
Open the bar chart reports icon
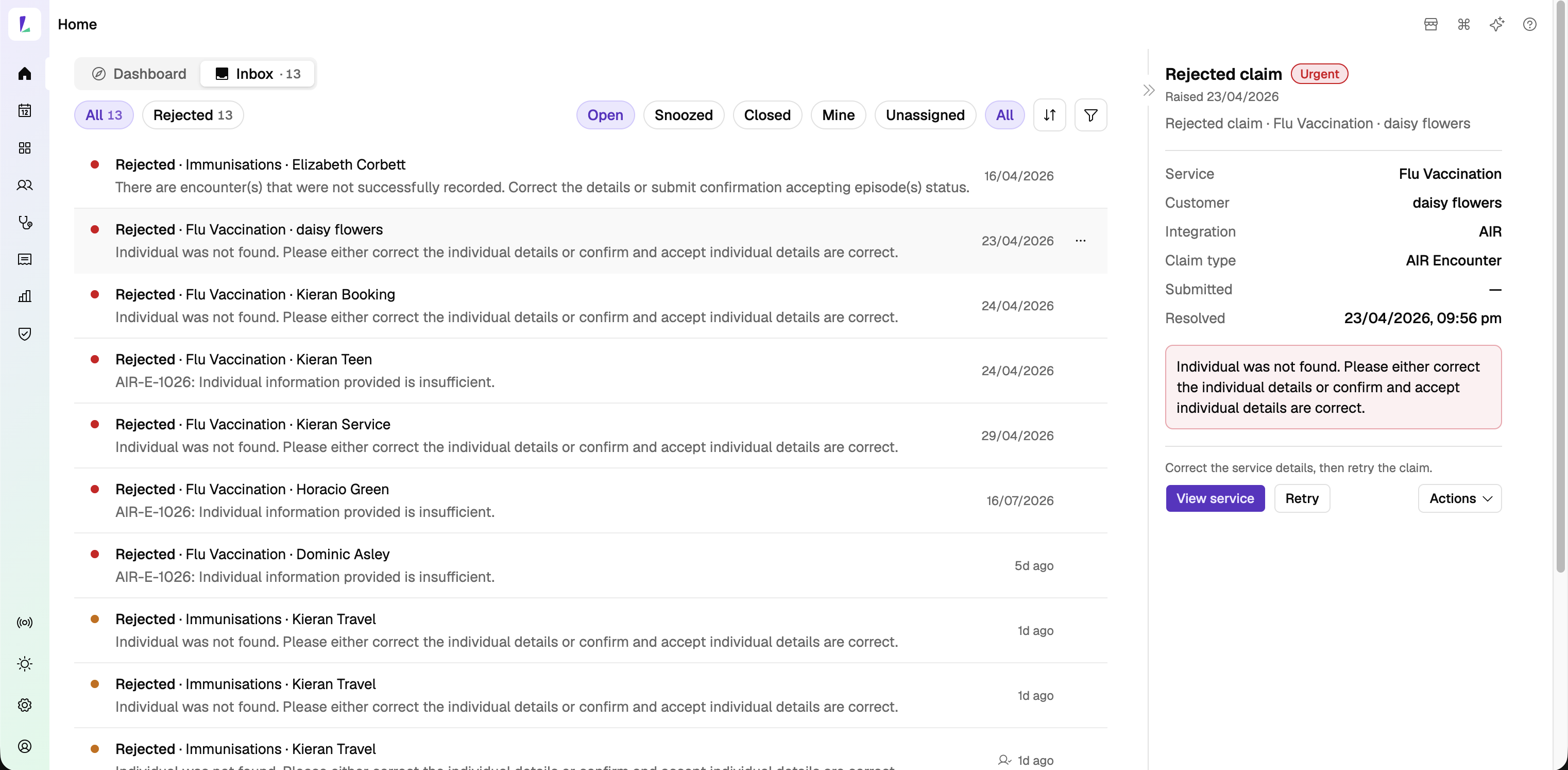point(24,297)
